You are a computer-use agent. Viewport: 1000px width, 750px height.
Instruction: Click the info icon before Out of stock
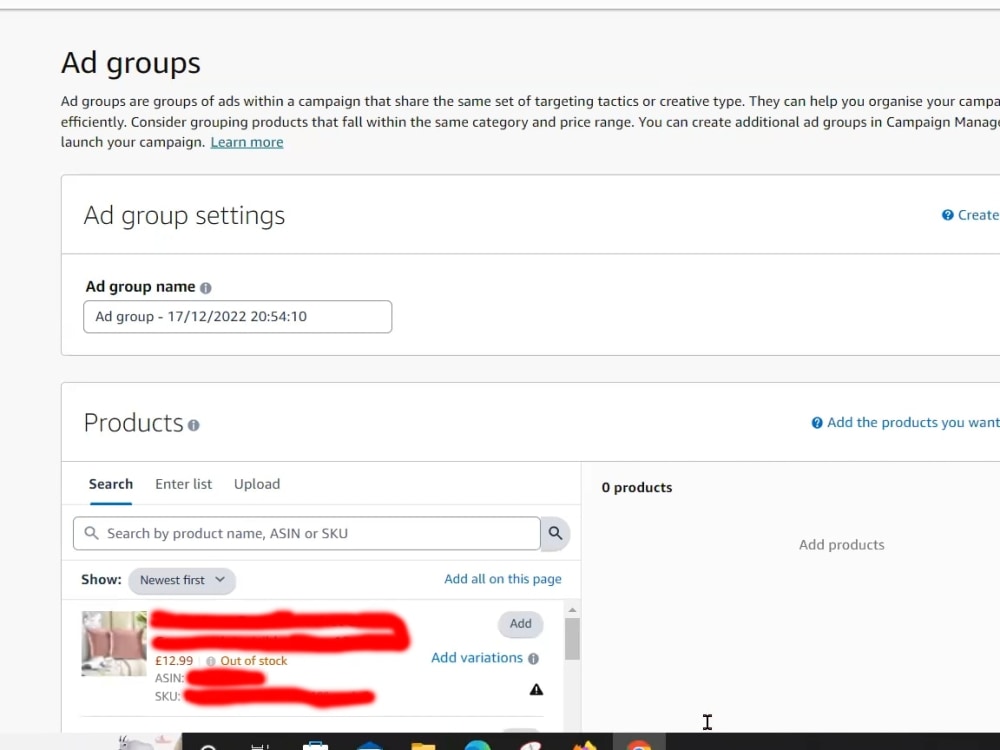pos(210,661)
